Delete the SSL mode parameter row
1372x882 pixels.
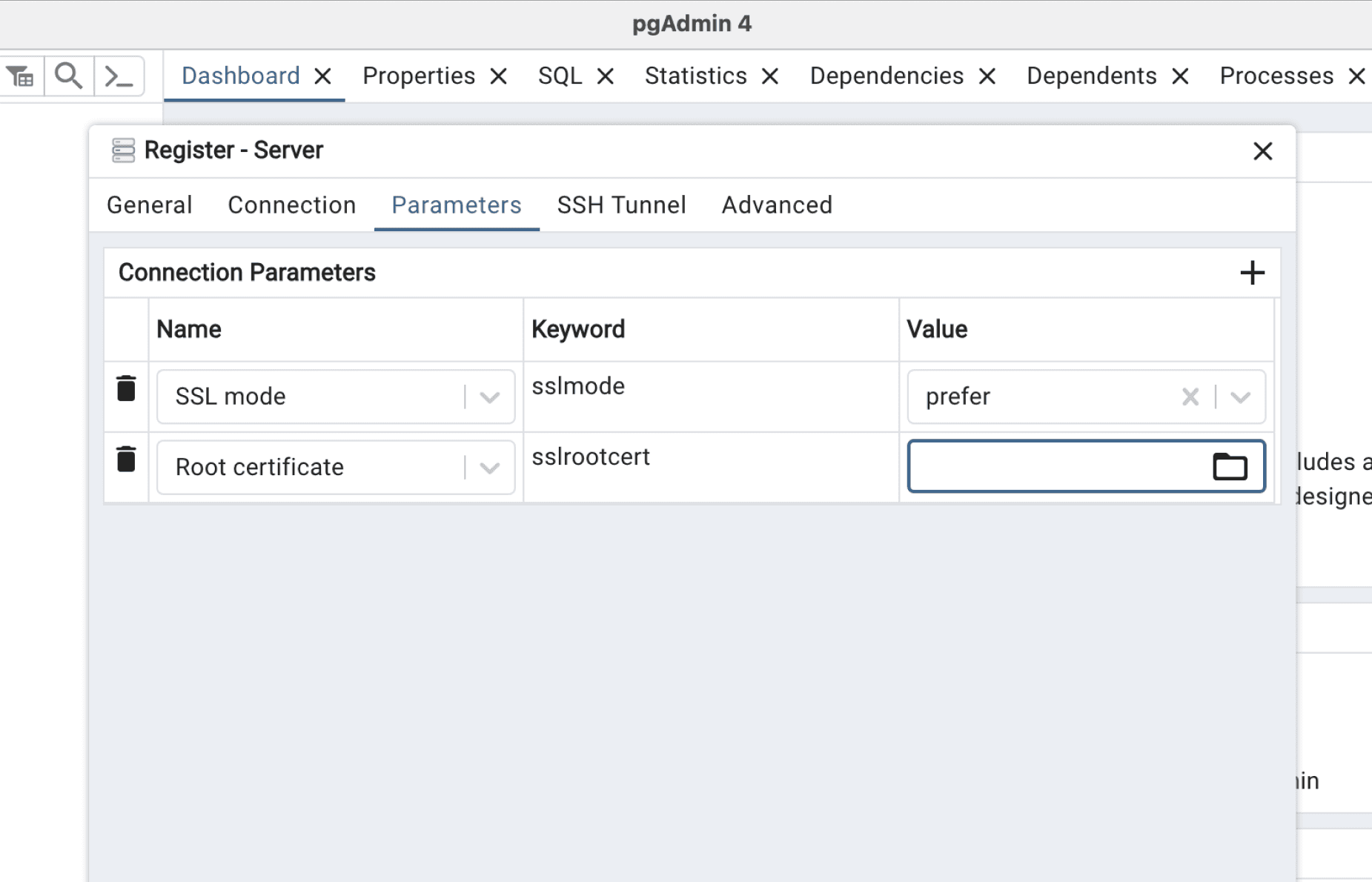click(x=126, y=388)
